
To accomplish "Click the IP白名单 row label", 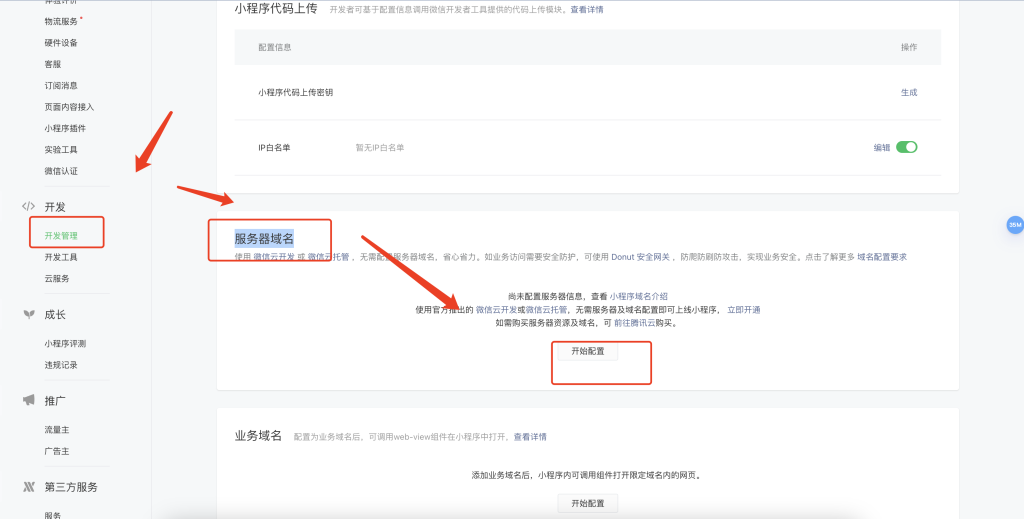I will [x=274, y=148].
